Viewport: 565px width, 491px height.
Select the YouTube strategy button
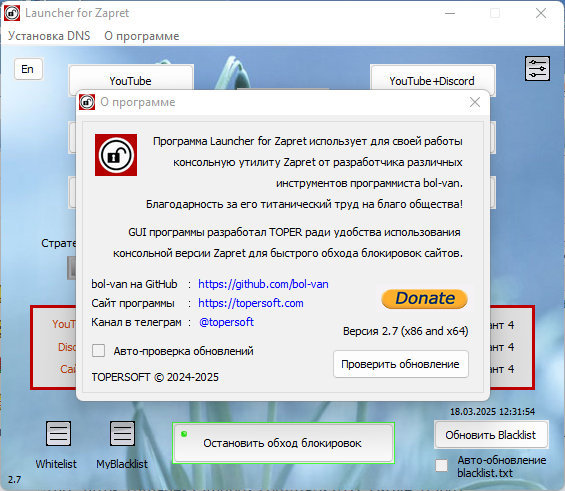coord(131,80)
